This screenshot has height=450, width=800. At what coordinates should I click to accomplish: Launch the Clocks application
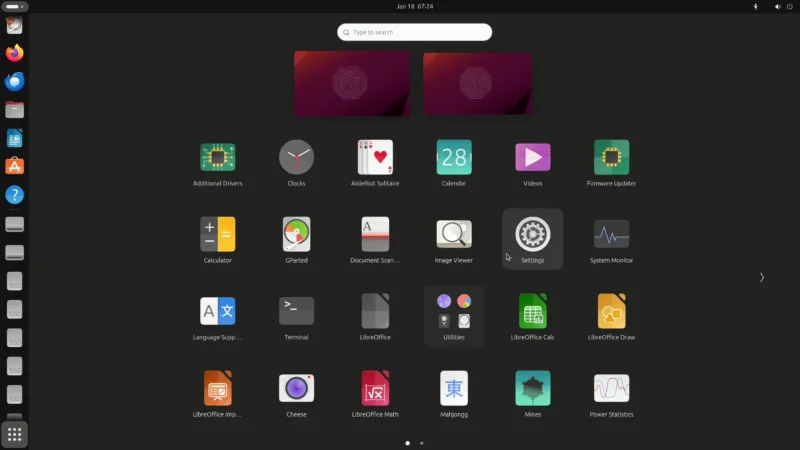[296, 158]
